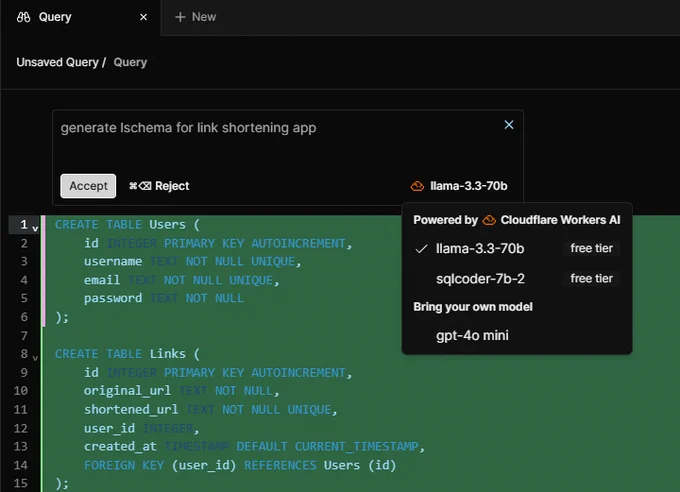Click the original_url column line
Screen dimensions: 680x492
181,390
